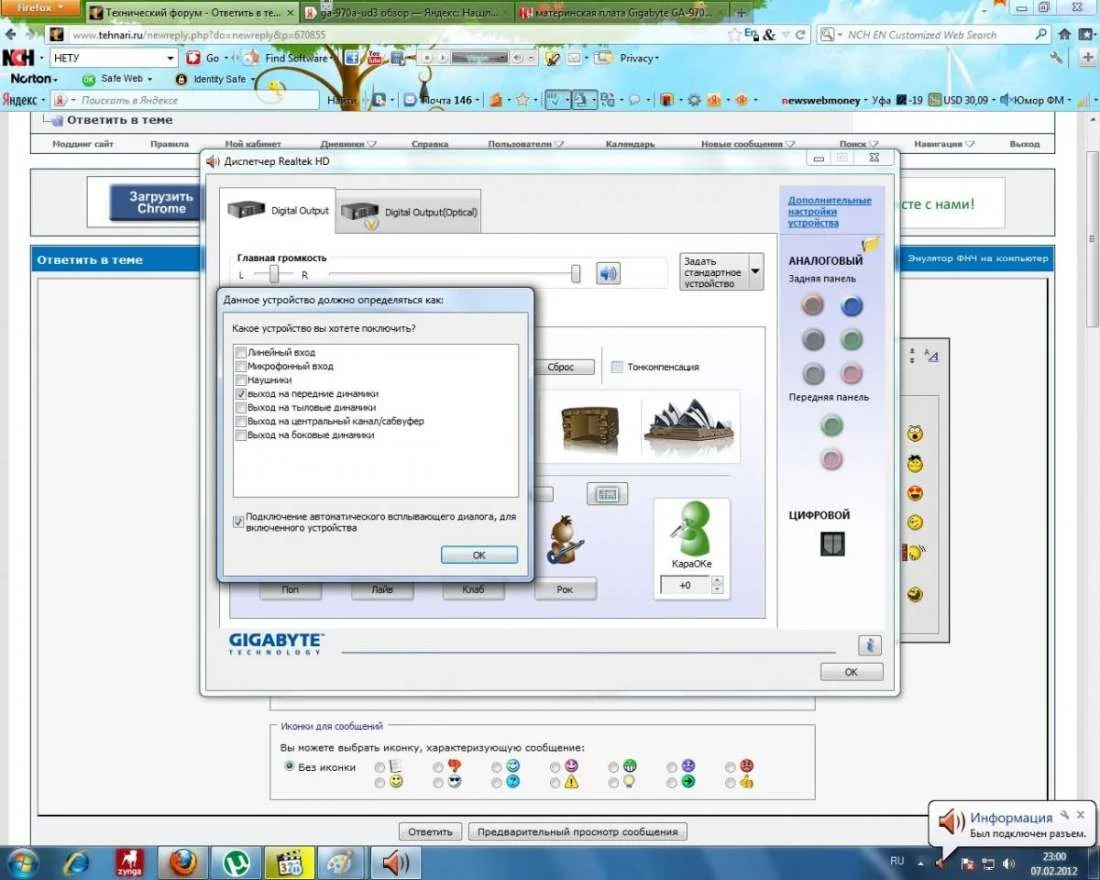Uncheck Выход на передние динамики
Image resolution: width=1100 pixels, height=880 pixels.
coord(241,394)
